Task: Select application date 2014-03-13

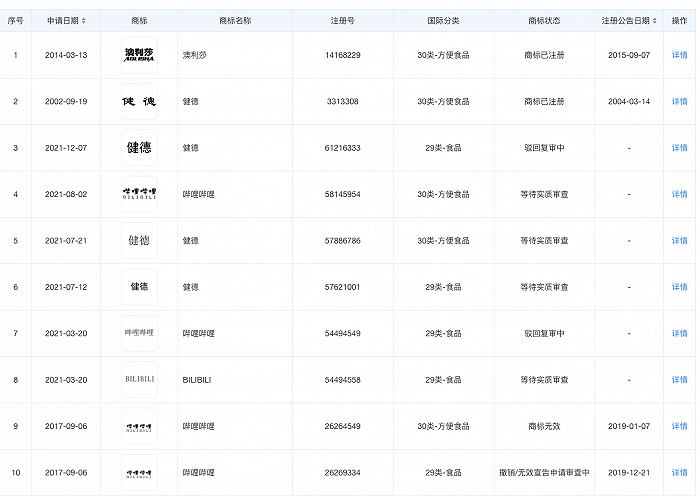Action: click(66, 55)
